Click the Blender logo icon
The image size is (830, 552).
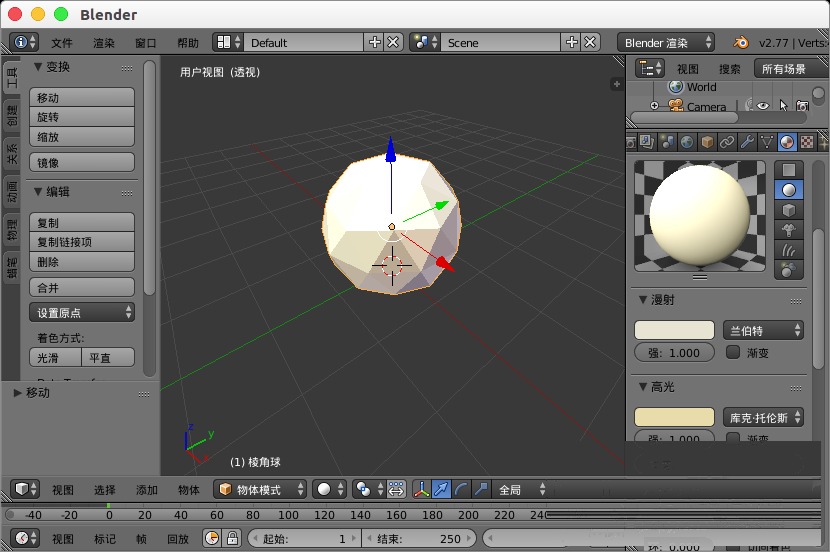[741, 42]
